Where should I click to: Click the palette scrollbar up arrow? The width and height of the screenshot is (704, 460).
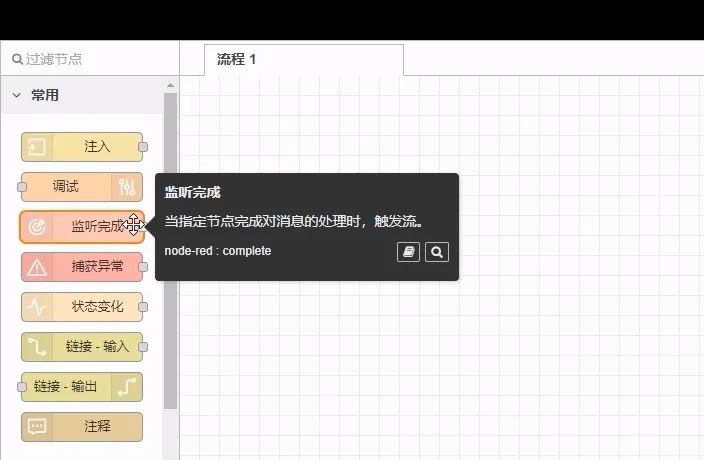171,85
